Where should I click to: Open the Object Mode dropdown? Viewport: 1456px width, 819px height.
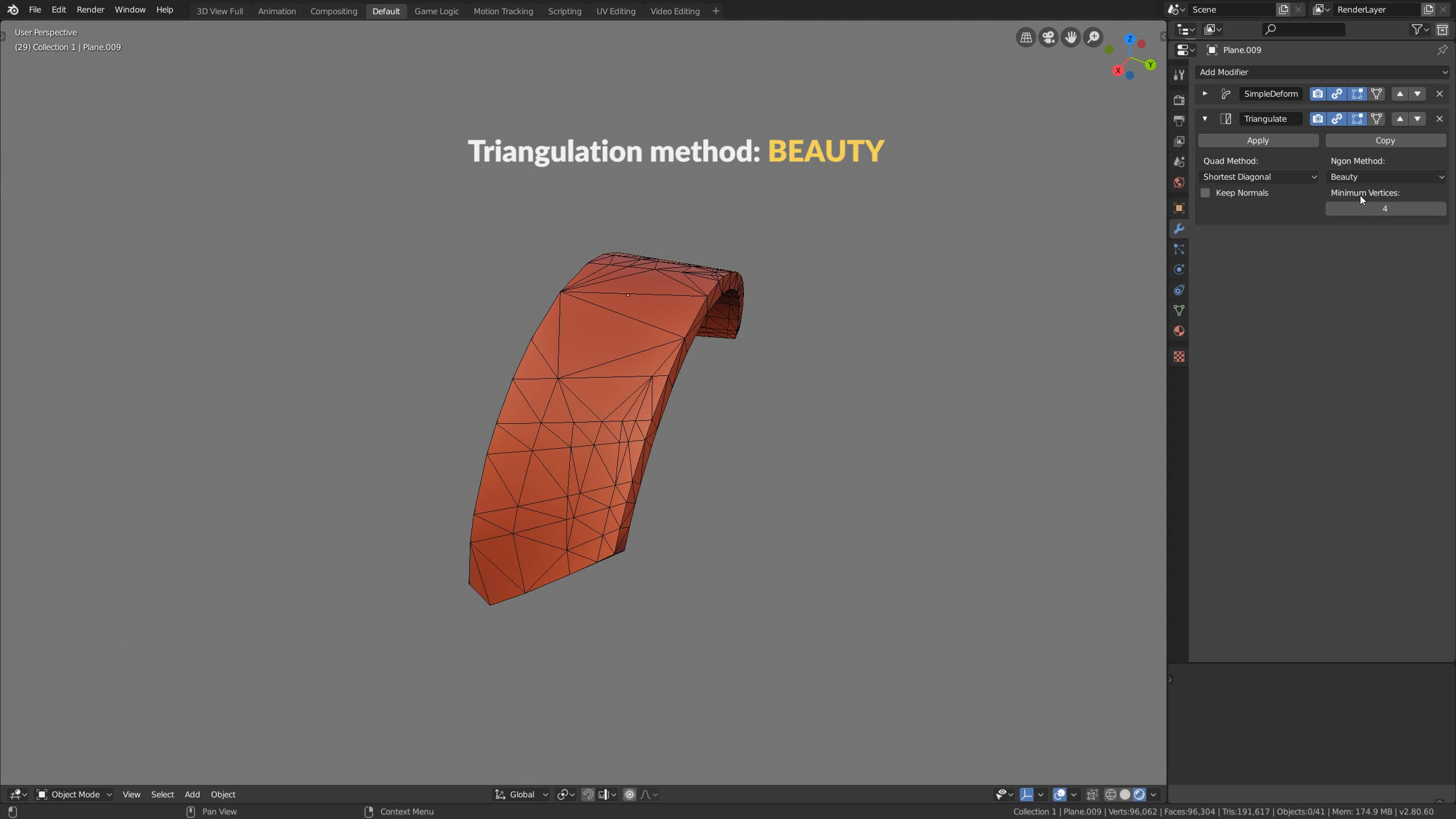tap(75, 795)
